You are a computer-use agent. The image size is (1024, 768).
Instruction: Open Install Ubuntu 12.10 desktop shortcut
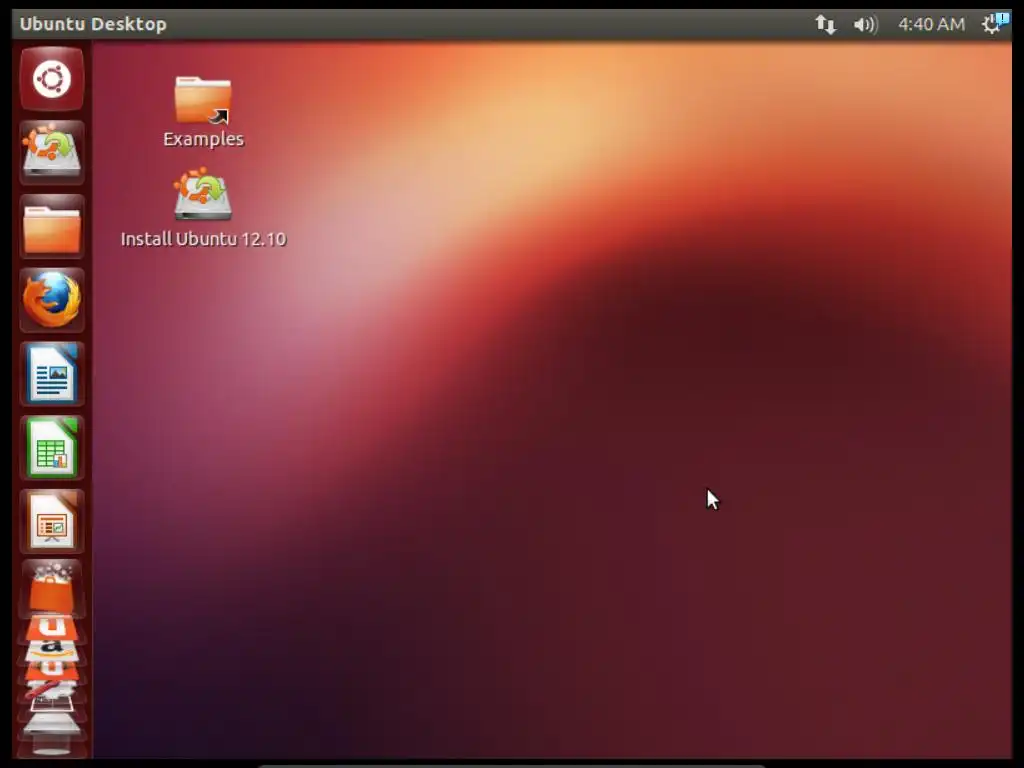point(203,208)
